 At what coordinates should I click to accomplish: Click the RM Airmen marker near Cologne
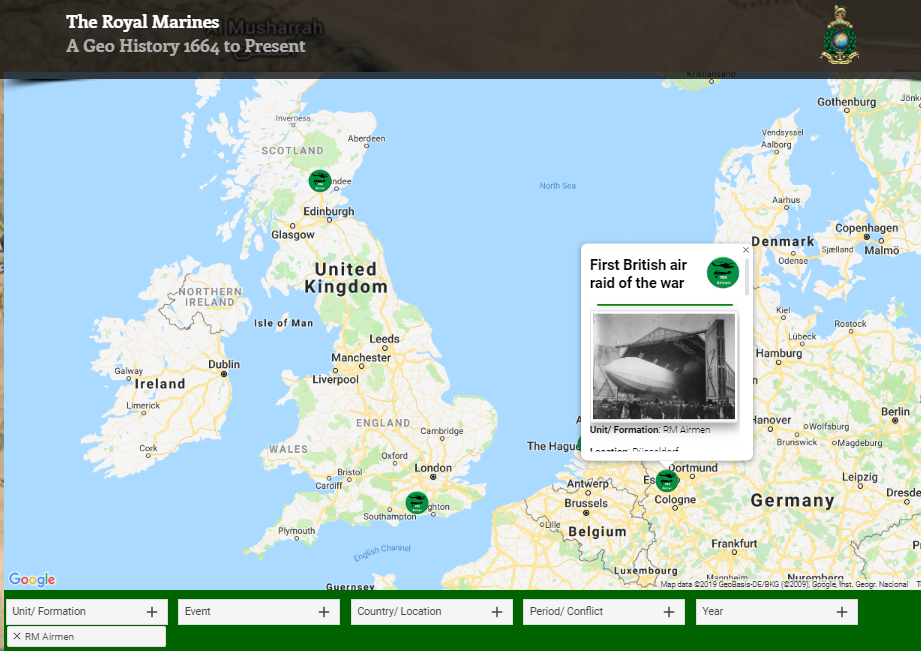pos(667,480)
